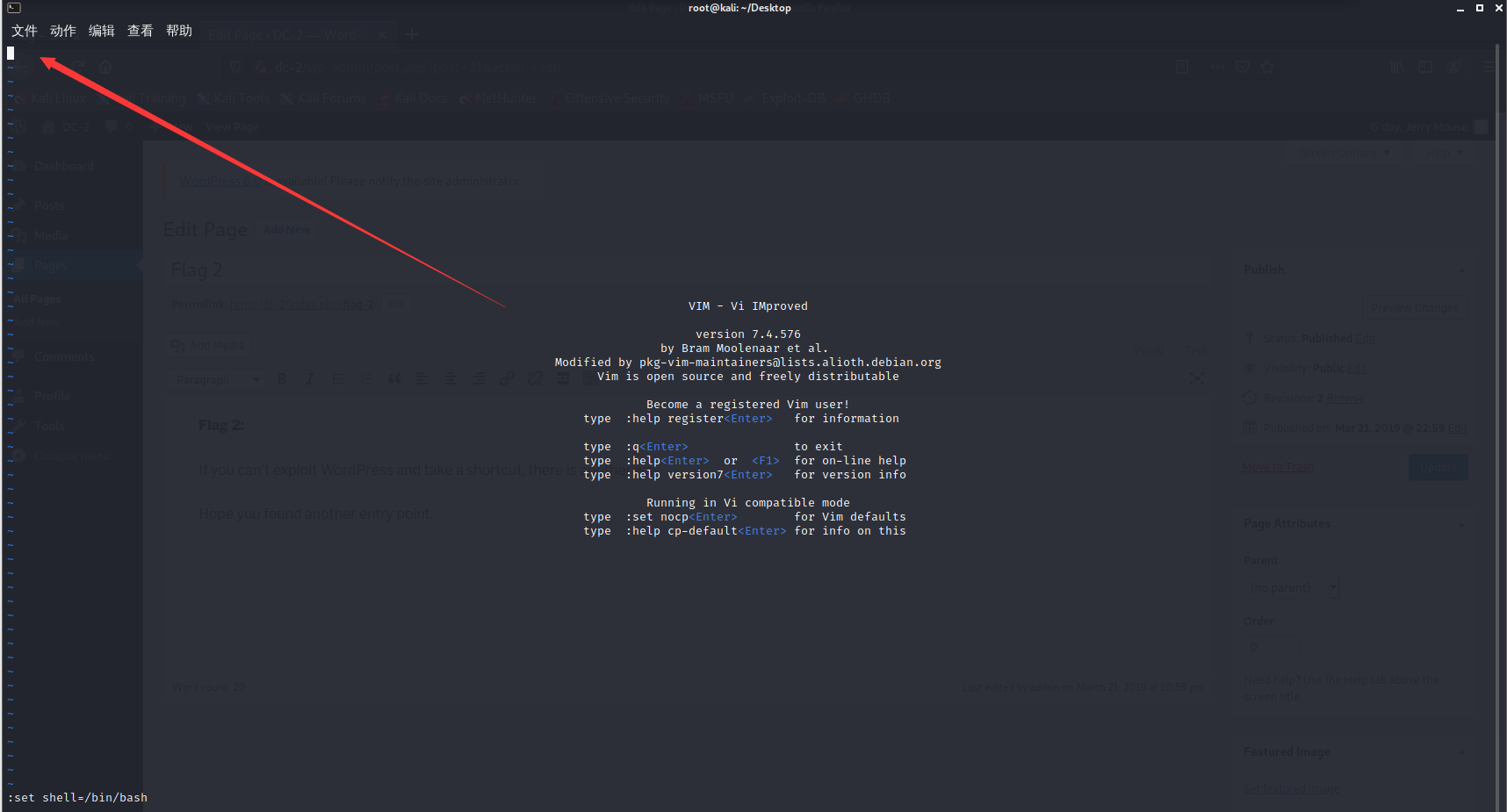Click the terminal icon in the title bar
The image size is (1507, 812).
(x=14, y=8)
